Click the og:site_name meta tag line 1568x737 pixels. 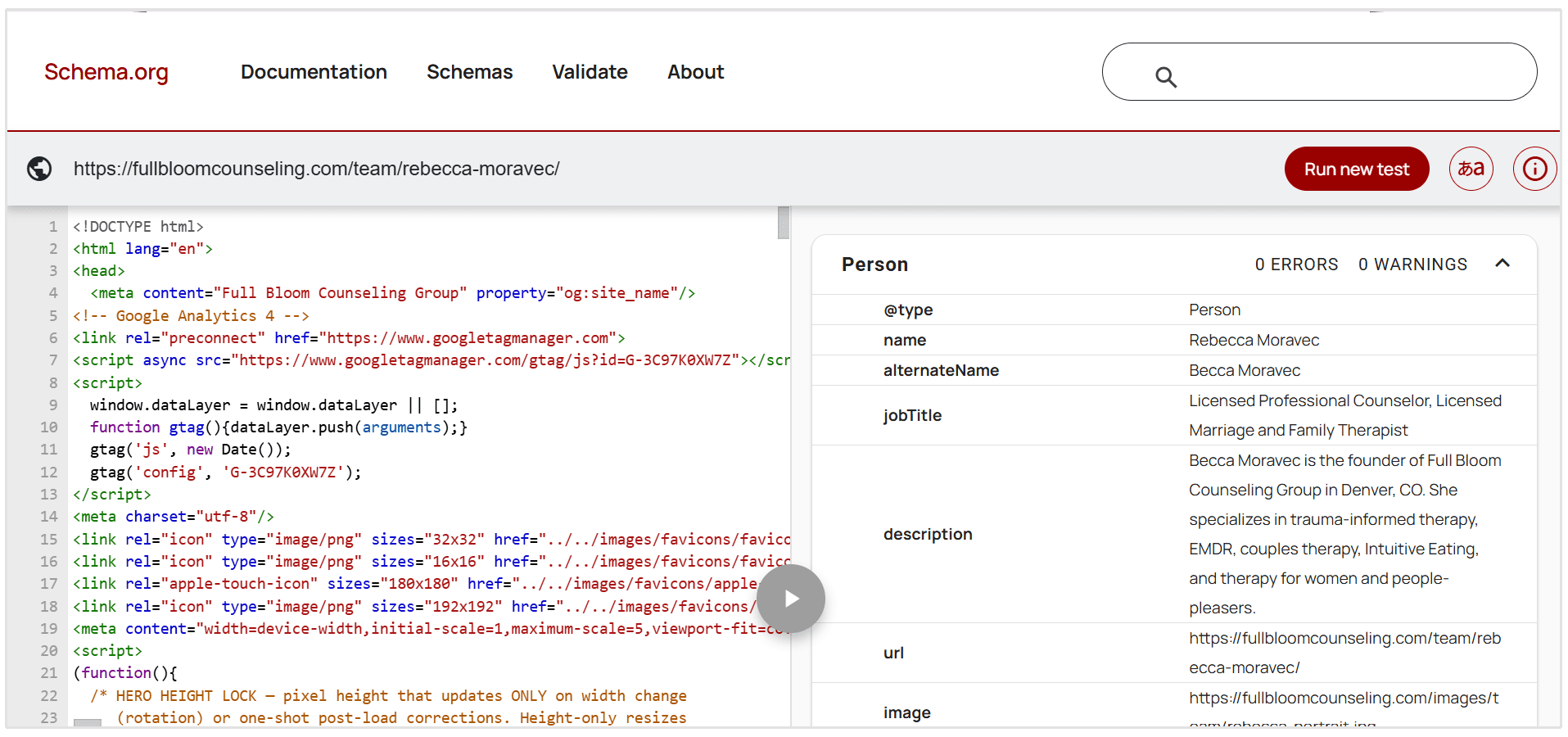pos(393,292)
